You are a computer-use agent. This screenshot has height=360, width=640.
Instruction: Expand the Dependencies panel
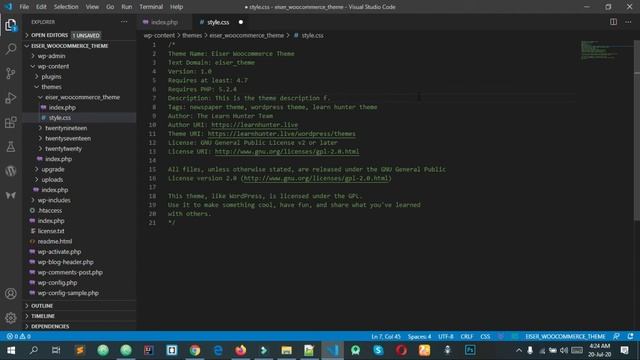(x=80, y=326)
